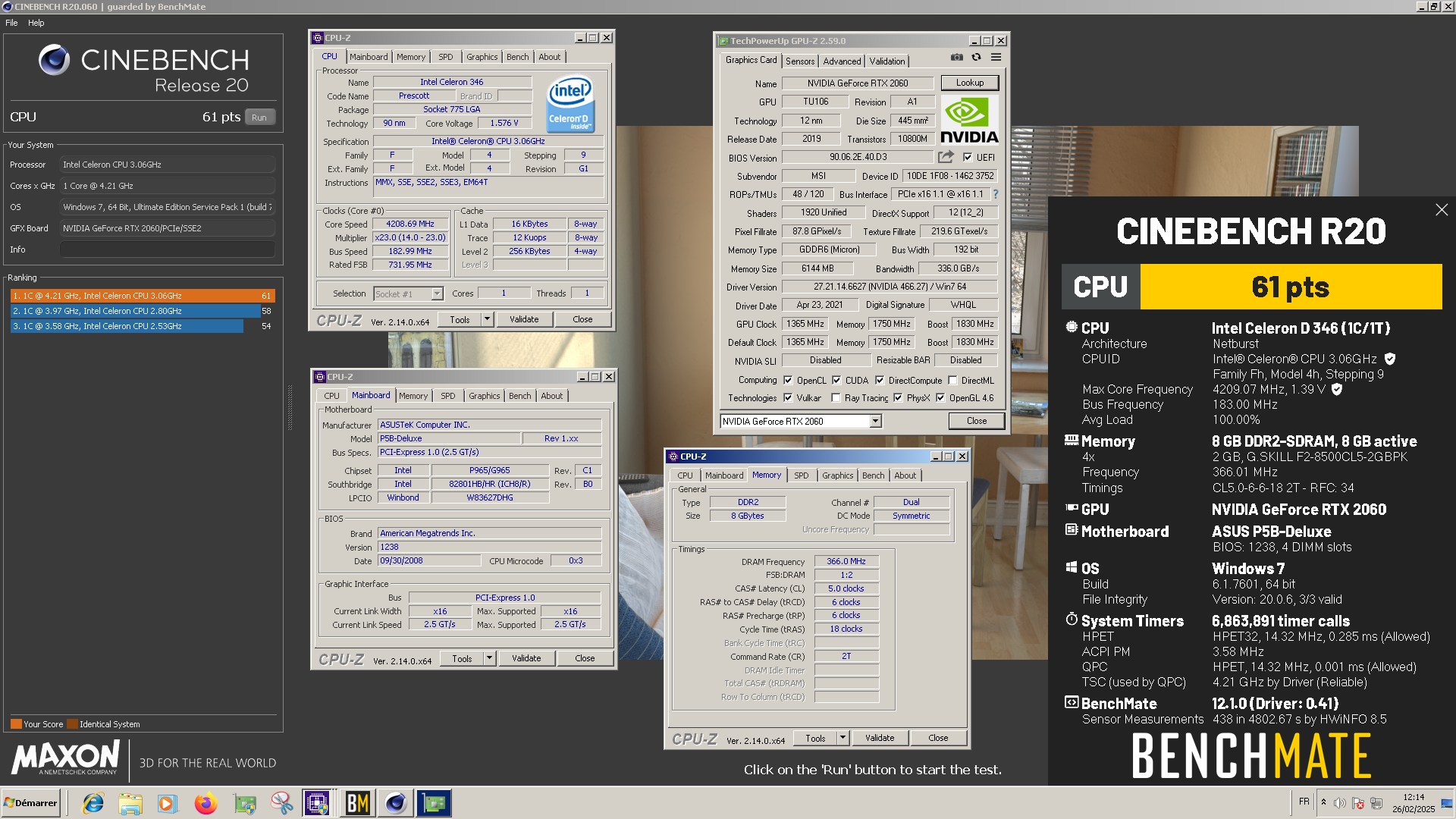Switch to GPU-Z green card taskbar icon
Screen dimensions: 1456x819
(435, 803)
